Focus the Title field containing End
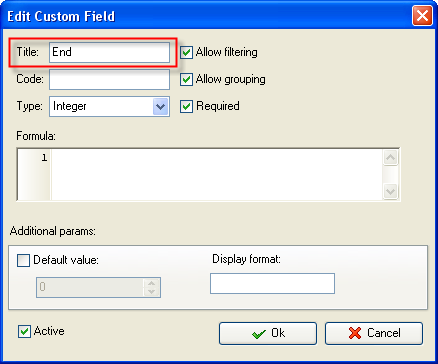 click(x=109, y=53)
